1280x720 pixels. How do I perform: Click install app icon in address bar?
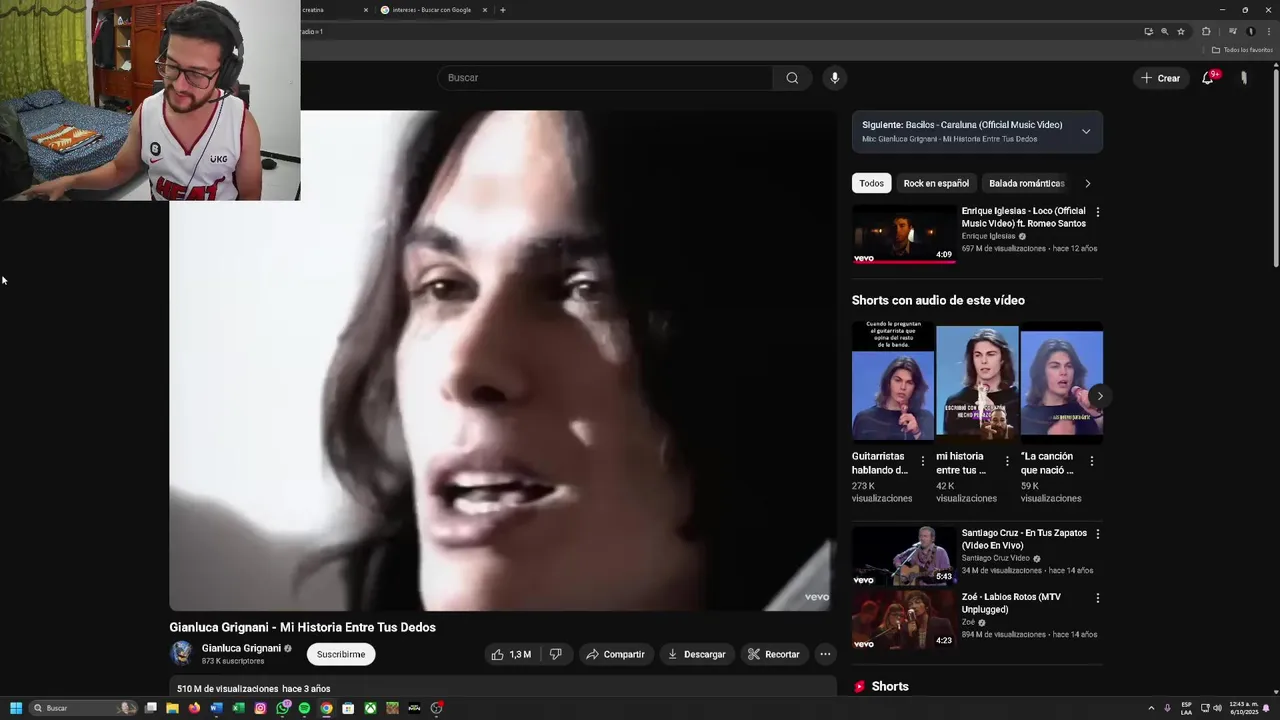(1148, 31)
